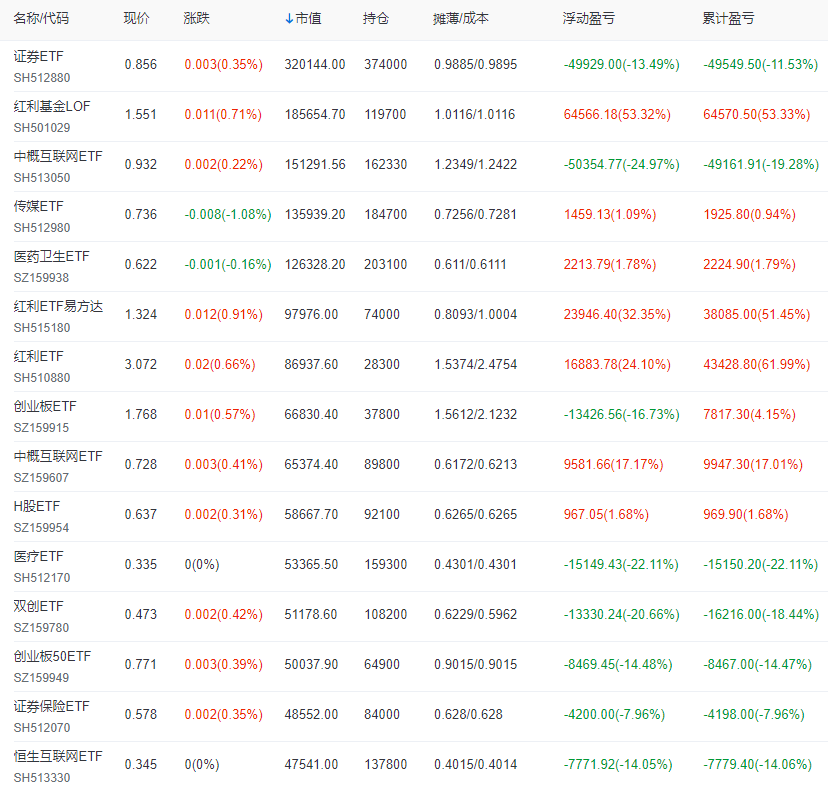Viewport: 828px width, 788px height.
Task: Select floating loss -13426.56(-16.73%)
Action: tap(622, 415)
